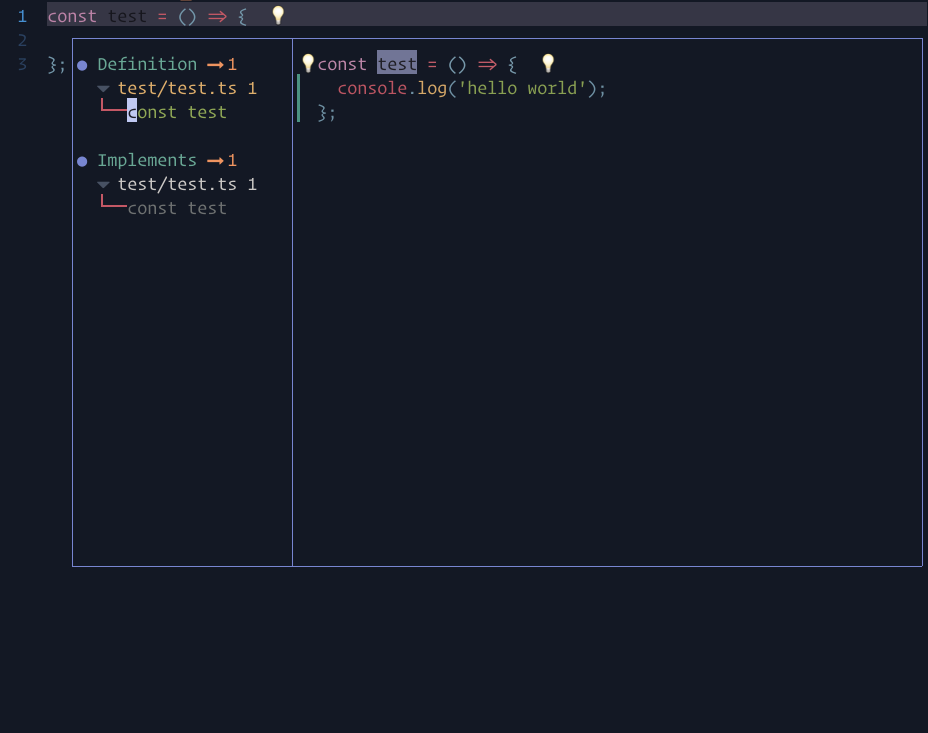Click the red connector icon under Implements' test/test.ts
Viewport: 928px width, 733px height.
113,202
